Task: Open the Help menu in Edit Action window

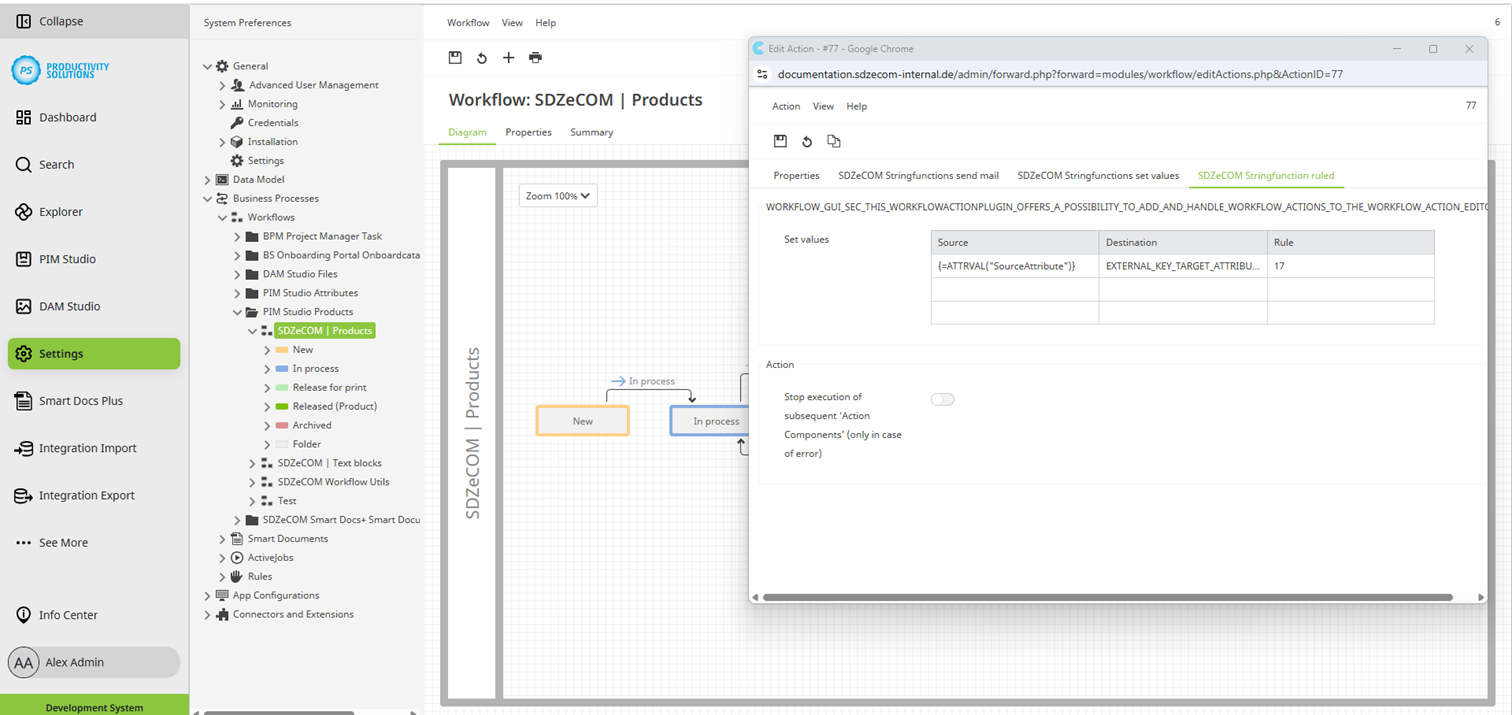Action: coord(856,106)
